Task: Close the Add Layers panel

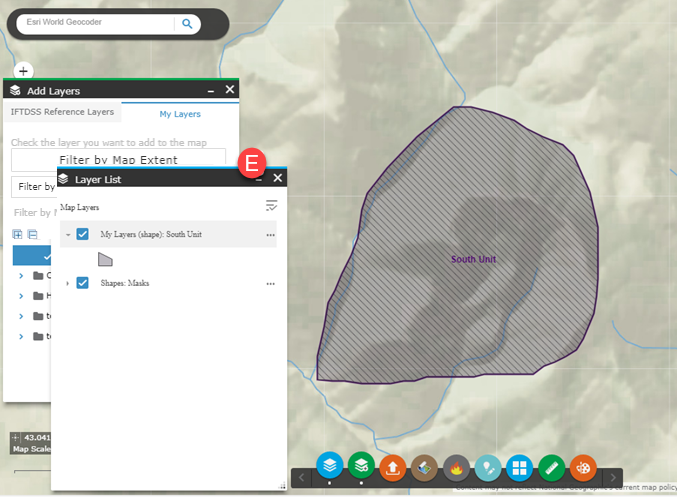Action: 230,89
